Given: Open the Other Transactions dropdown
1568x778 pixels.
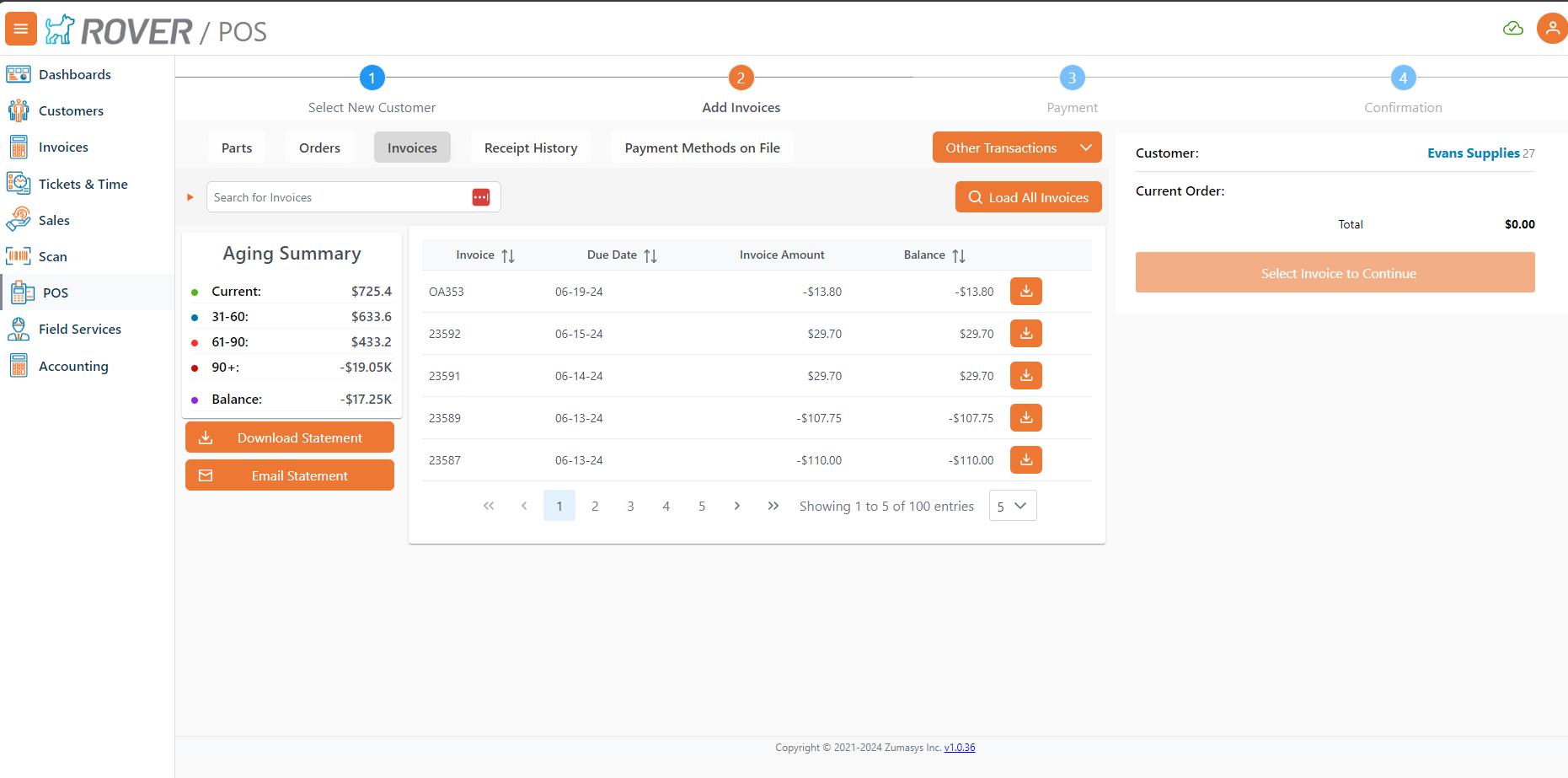Looking at the screenshot, I should (x=1016, y=147).
